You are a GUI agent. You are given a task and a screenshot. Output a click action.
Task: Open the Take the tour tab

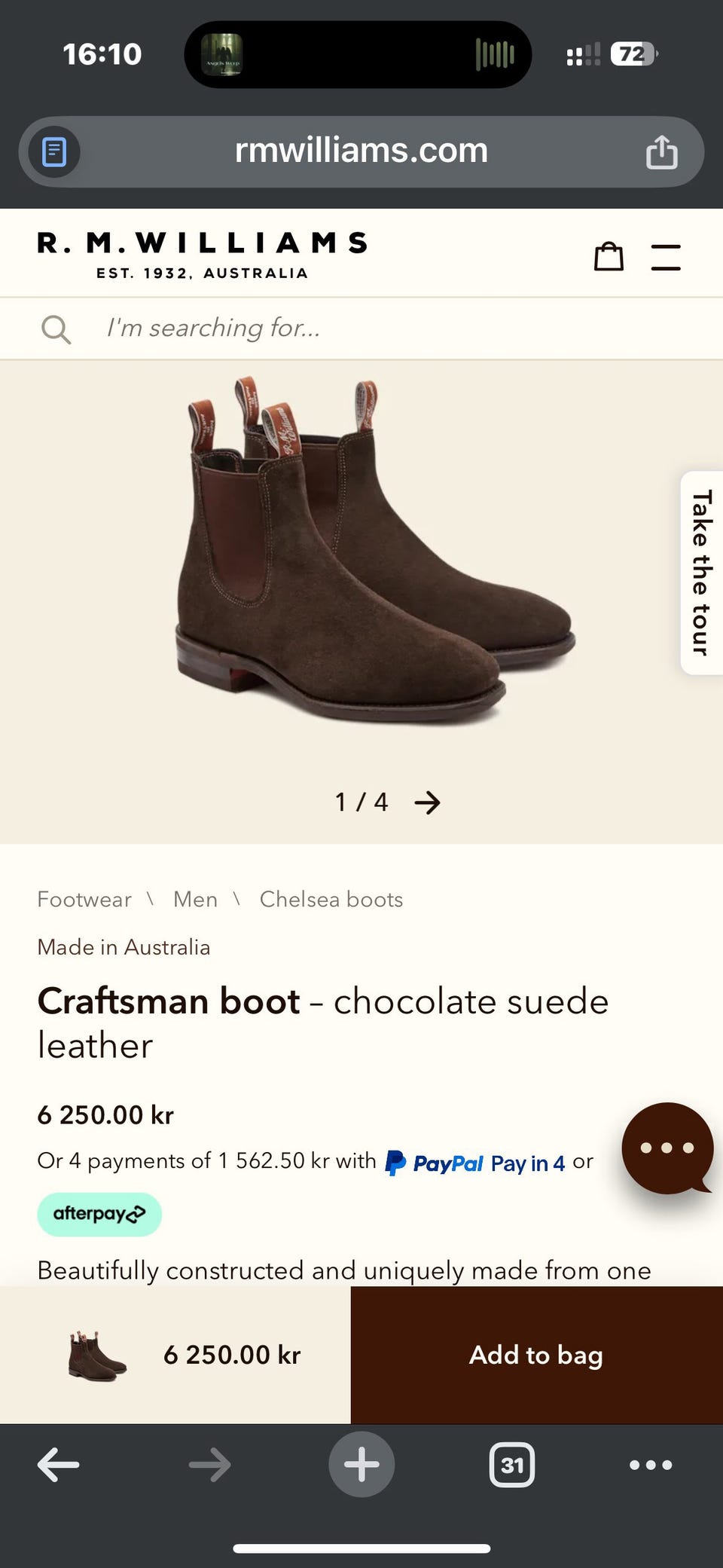[x=702, y=573]
